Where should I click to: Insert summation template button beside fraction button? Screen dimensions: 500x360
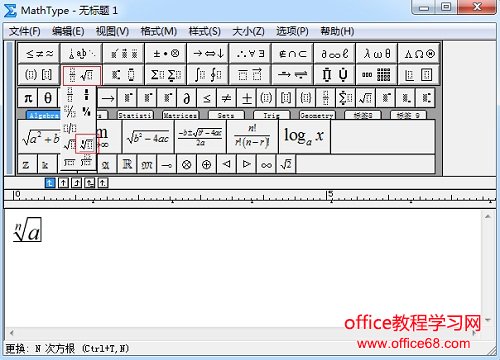346,98
